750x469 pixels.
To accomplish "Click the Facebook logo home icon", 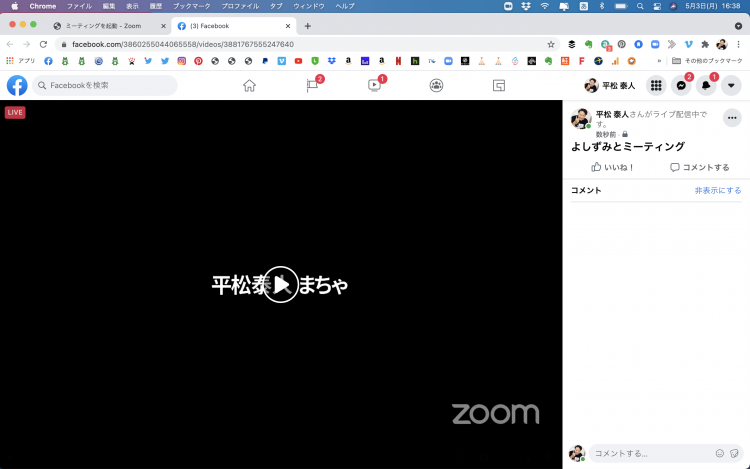I will coord(17,86).
